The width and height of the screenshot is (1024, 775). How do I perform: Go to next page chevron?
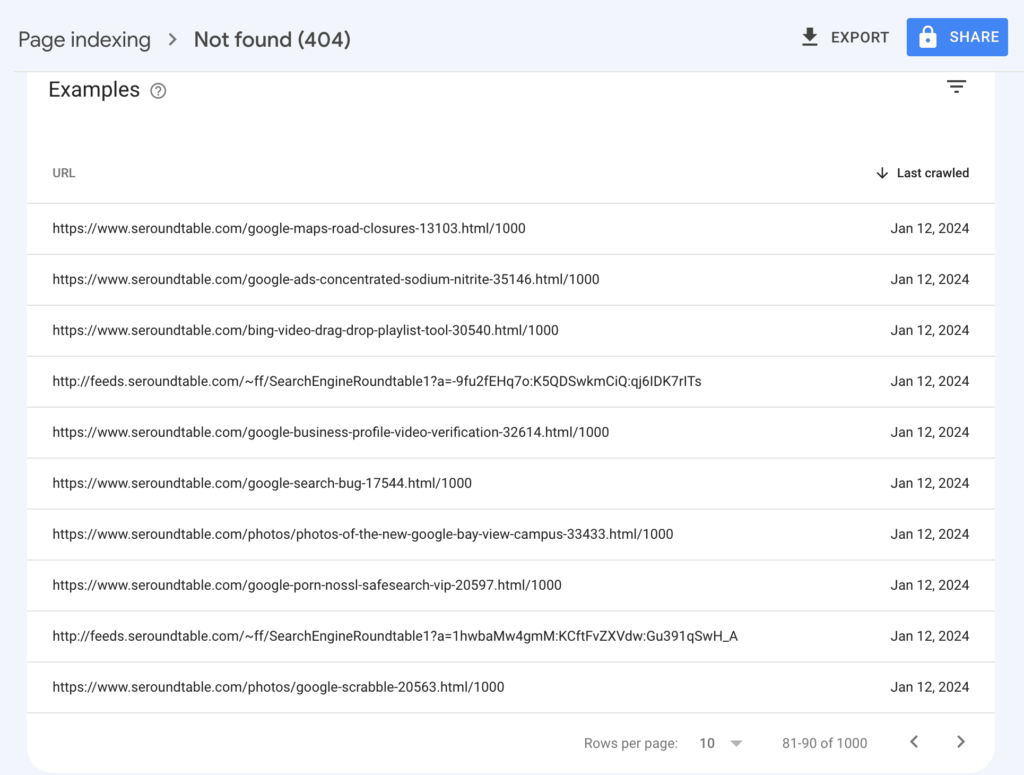click(960, 742)
